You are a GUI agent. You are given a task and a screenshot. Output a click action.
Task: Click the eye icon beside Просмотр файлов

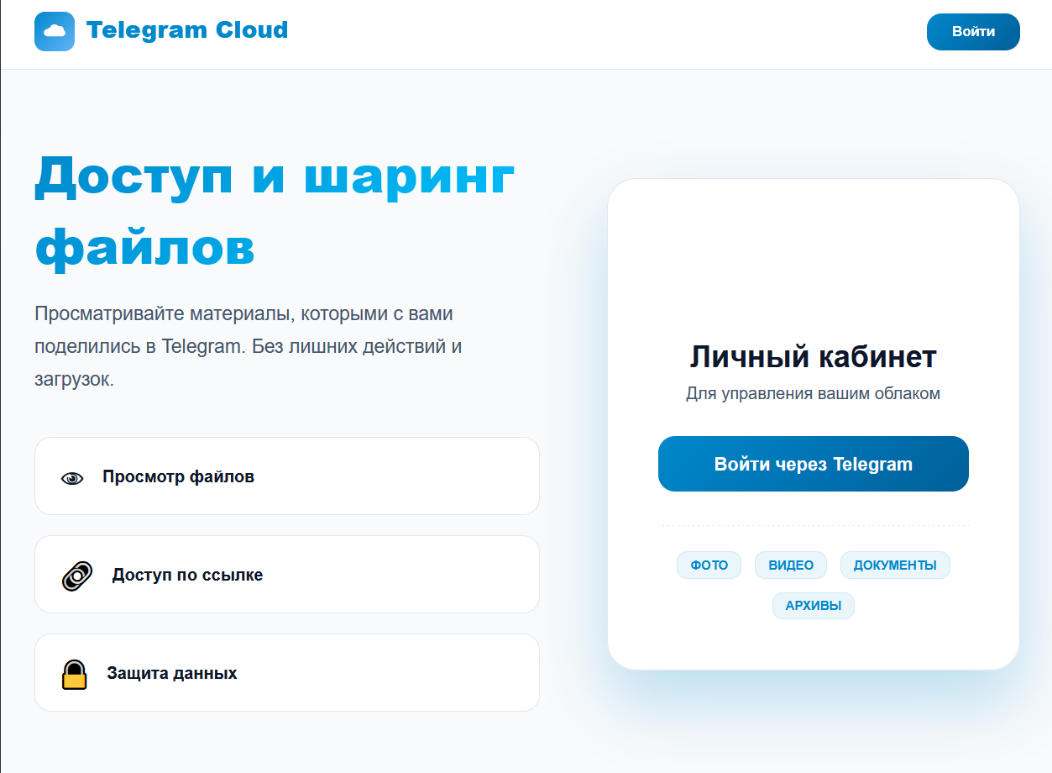(x=72, y=478)
